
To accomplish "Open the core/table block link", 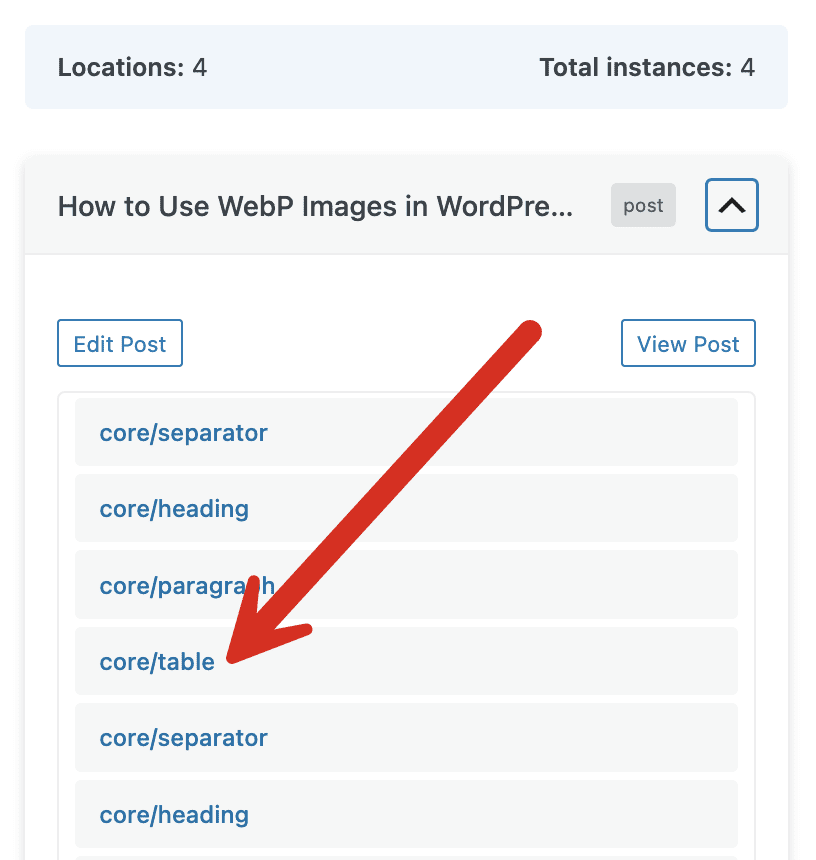I will [157, 661].
